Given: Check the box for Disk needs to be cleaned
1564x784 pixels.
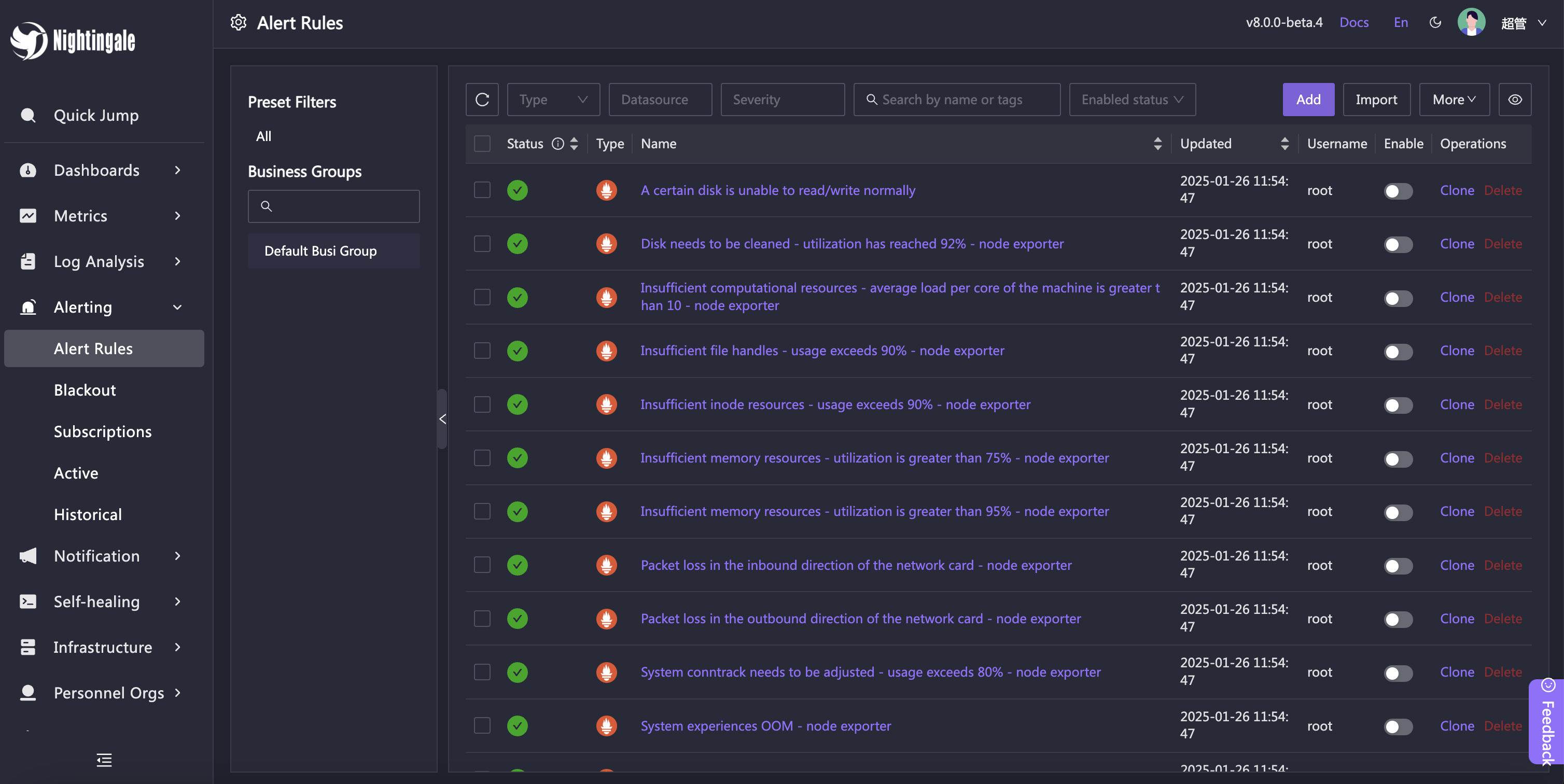Looking at the screenshot, I should tap(482, 244).
